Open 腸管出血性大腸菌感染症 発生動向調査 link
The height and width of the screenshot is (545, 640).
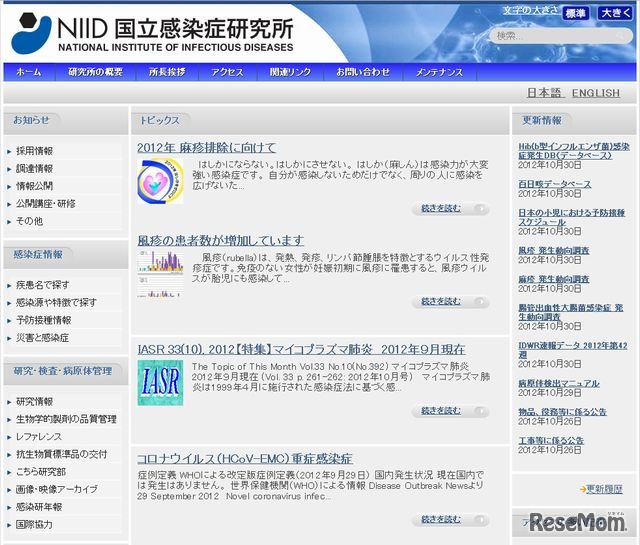(571, 312)
